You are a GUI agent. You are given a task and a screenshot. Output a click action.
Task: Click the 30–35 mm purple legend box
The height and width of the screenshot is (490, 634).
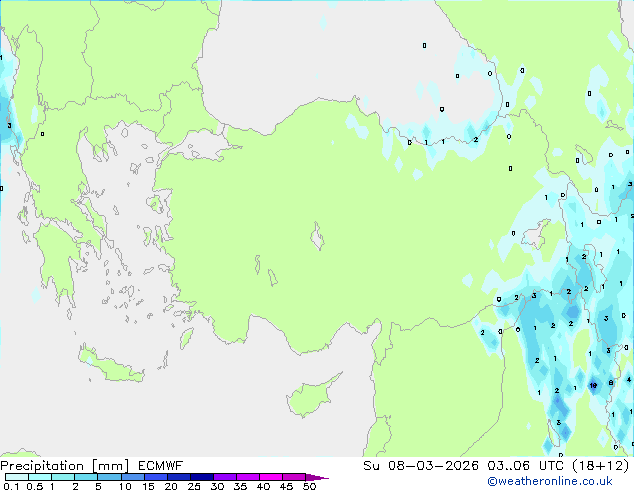225,477
